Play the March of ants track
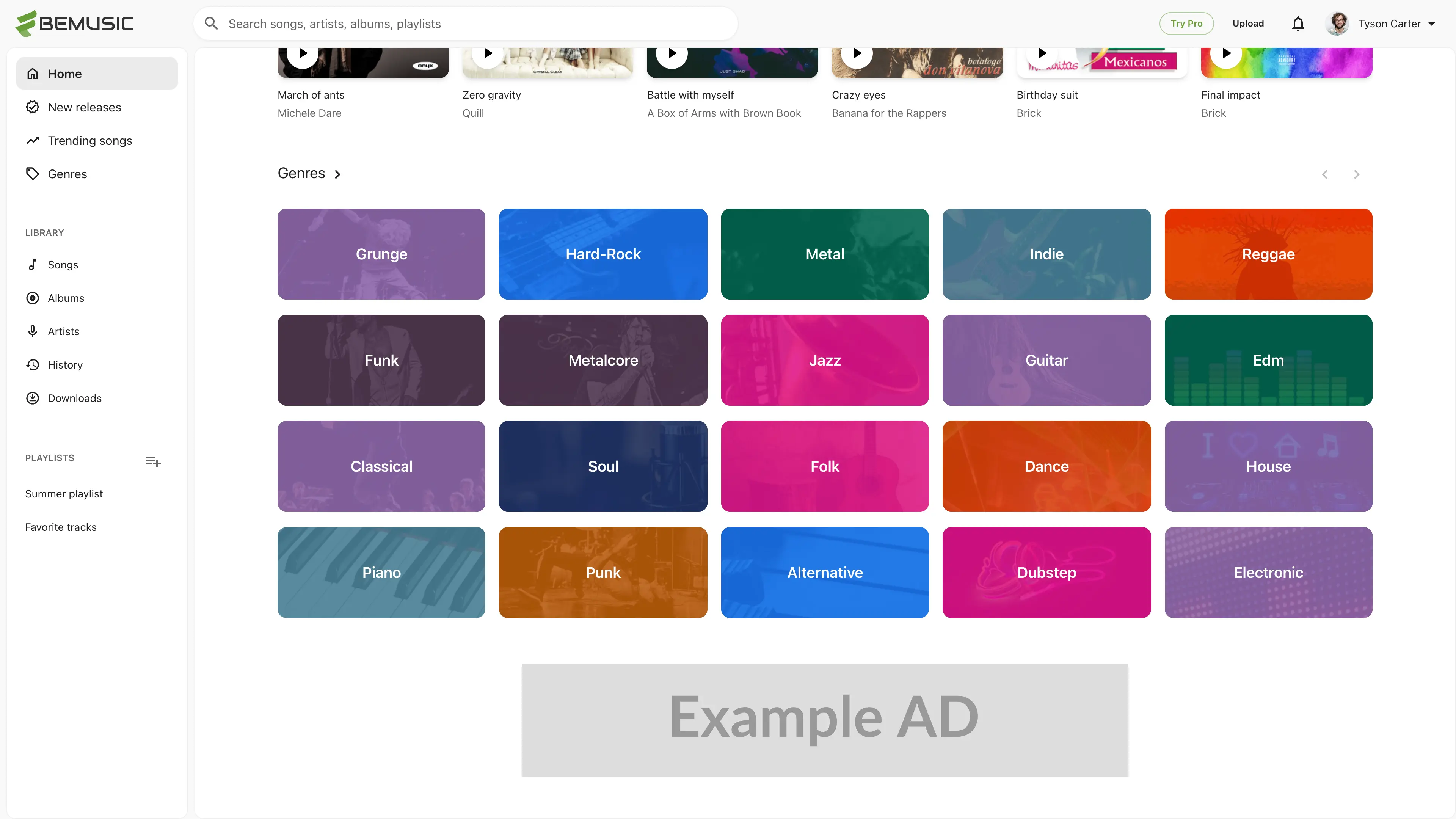 (x=303, y=54)
